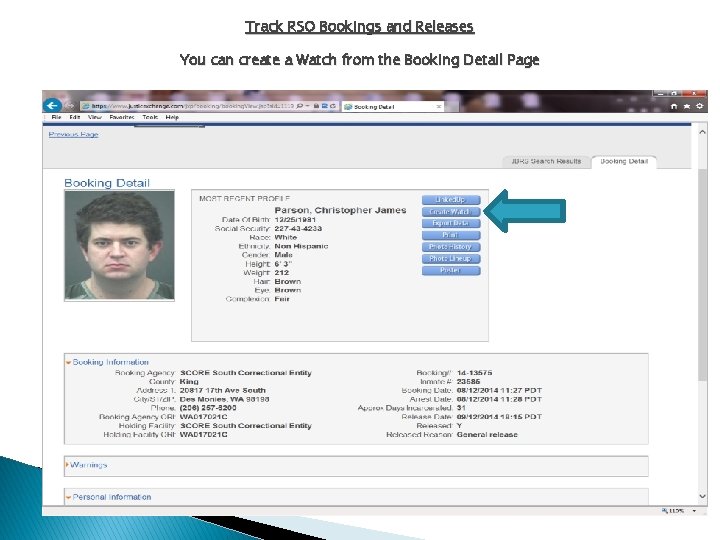Open the File menu
This screenshot has height=540, width=720.
click(56, 117)
